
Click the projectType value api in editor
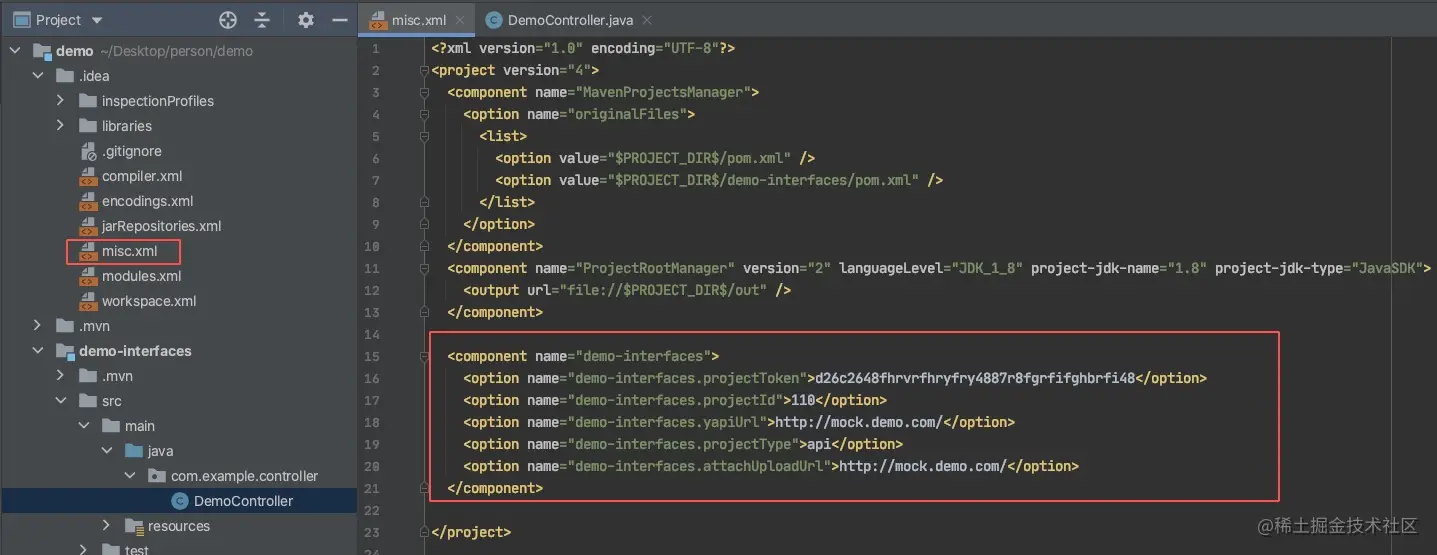[819, 444]
